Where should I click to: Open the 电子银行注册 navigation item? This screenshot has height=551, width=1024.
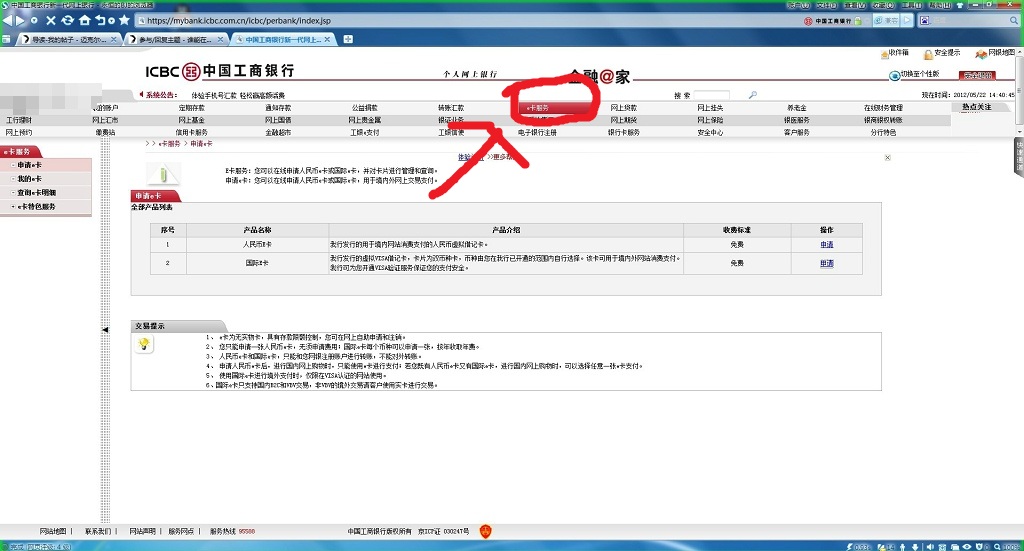[537, 133]
